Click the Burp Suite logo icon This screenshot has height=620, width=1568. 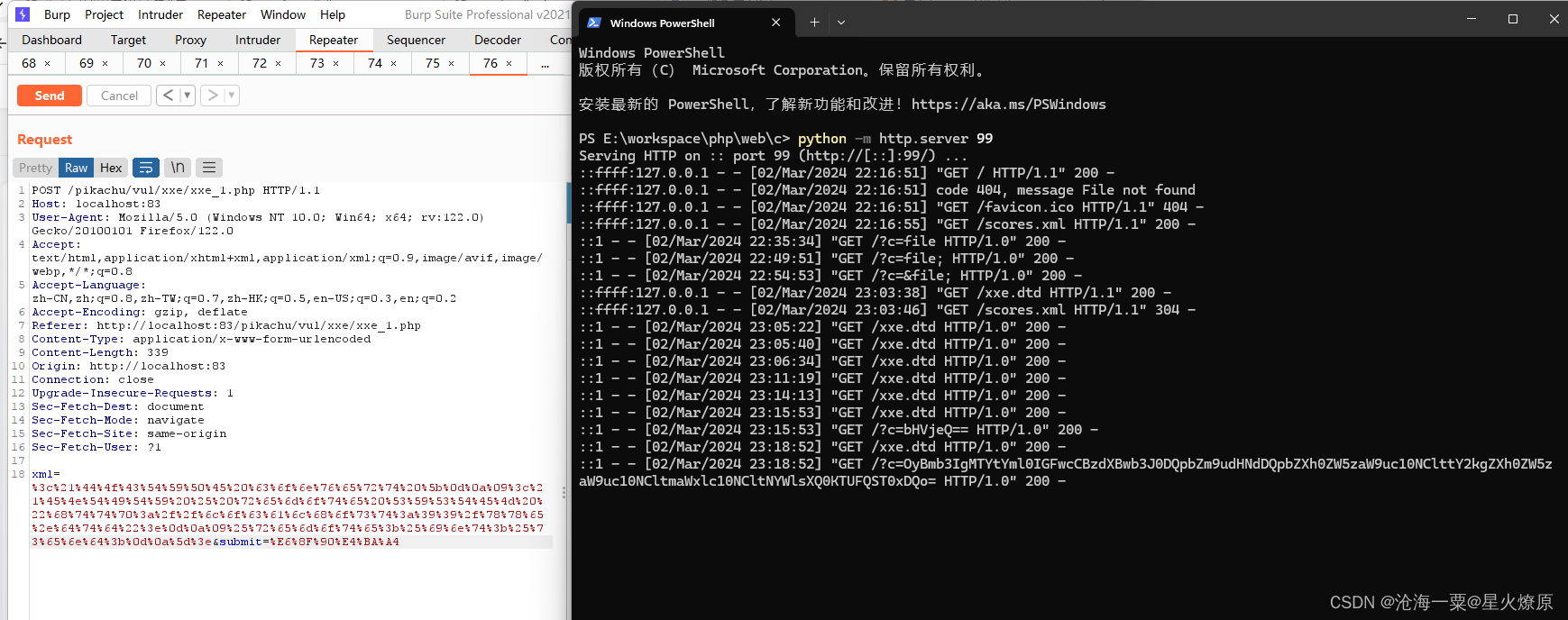pos(23,14)
